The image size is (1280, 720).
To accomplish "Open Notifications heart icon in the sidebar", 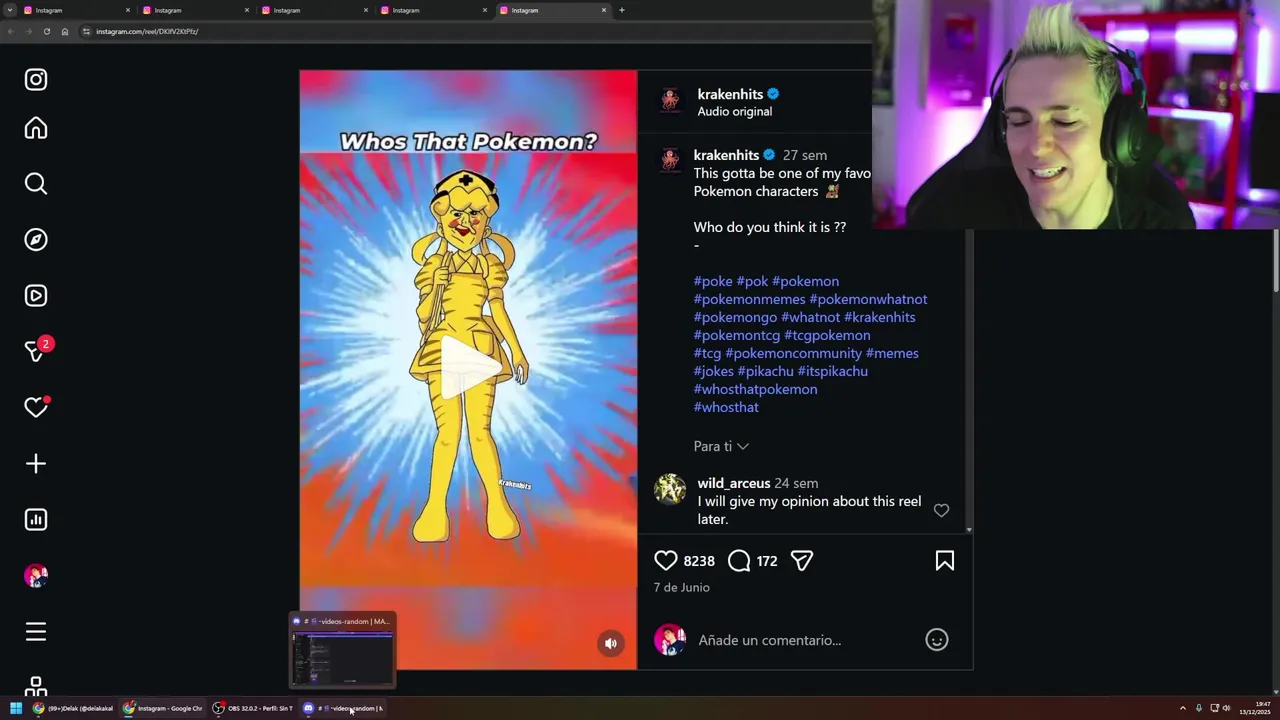I will [36, 407].
